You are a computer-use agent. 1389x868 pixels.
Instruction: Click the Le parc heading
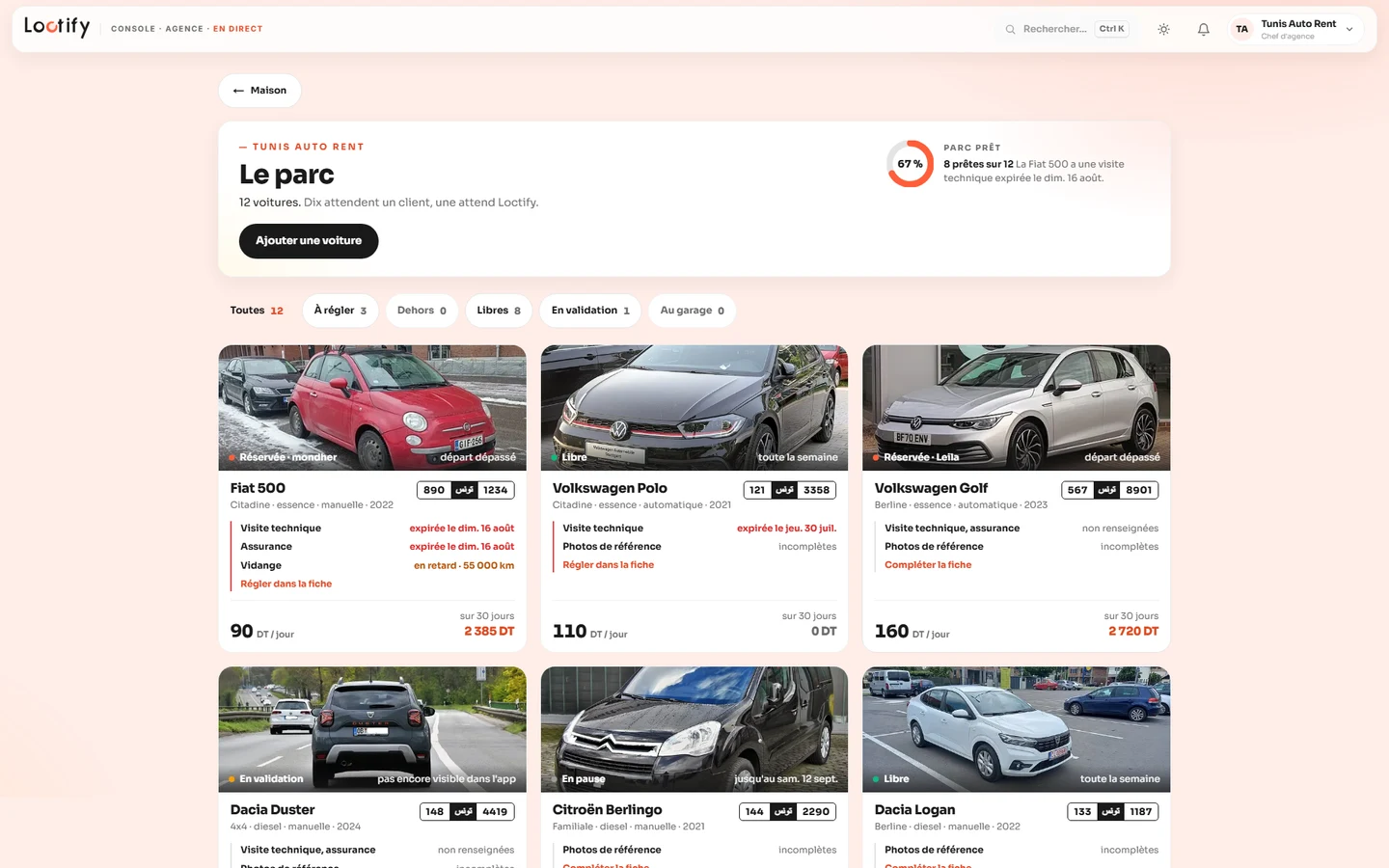click(286, 175)
